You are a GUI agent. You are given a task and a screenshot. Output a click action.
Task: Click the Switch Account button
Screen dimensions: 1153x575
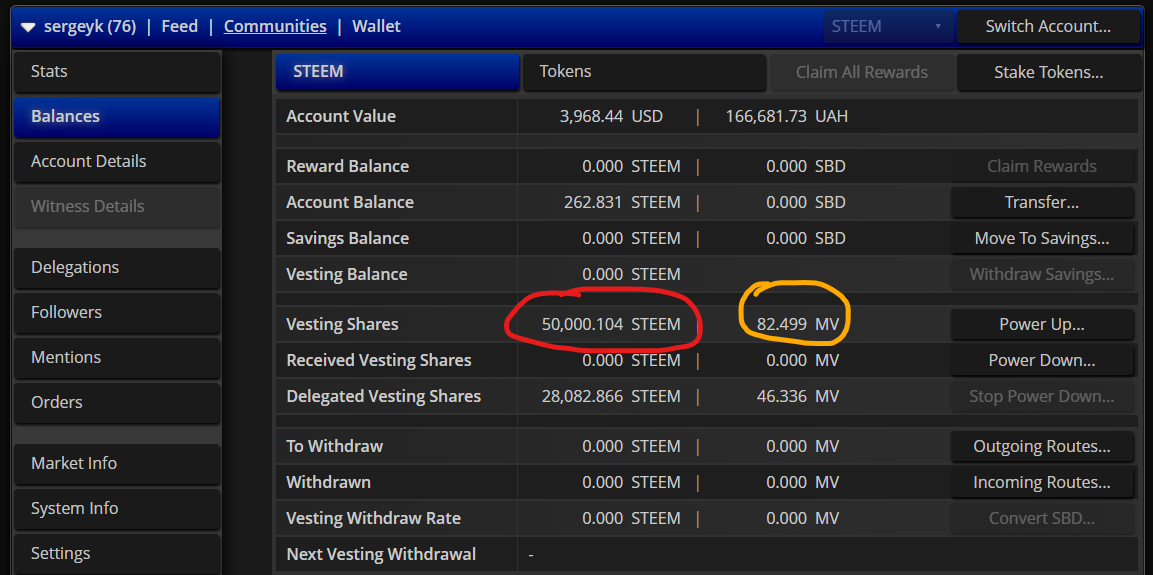click(x=1048, y=26)
